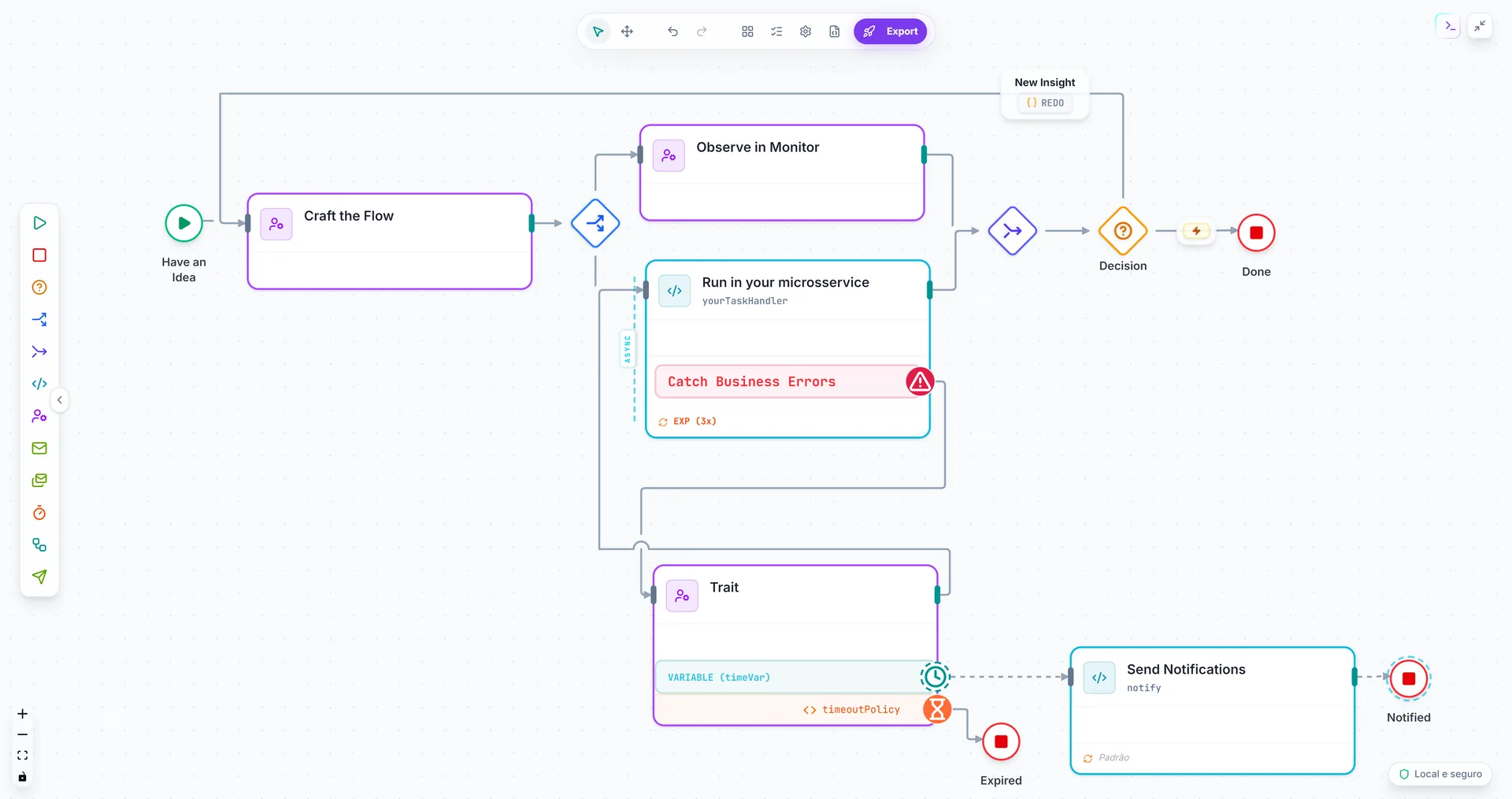Select the join gateway before Decision
The width and height of the screenshot is (1512, 799).
pyautogui.click(x=1012, y=231)
